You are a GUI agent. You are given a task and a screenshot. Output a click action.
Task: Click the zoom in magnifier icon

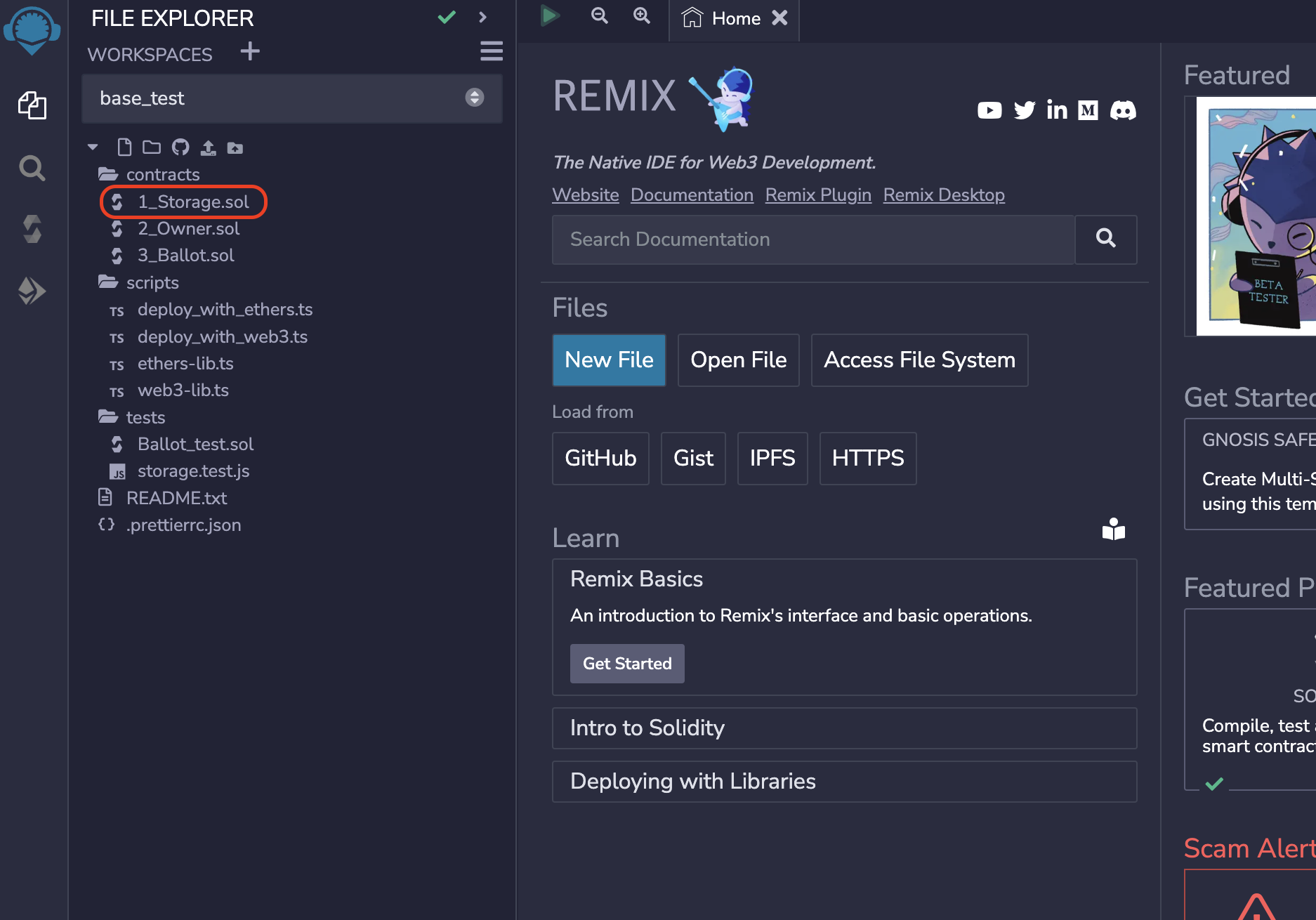point(641,15)
